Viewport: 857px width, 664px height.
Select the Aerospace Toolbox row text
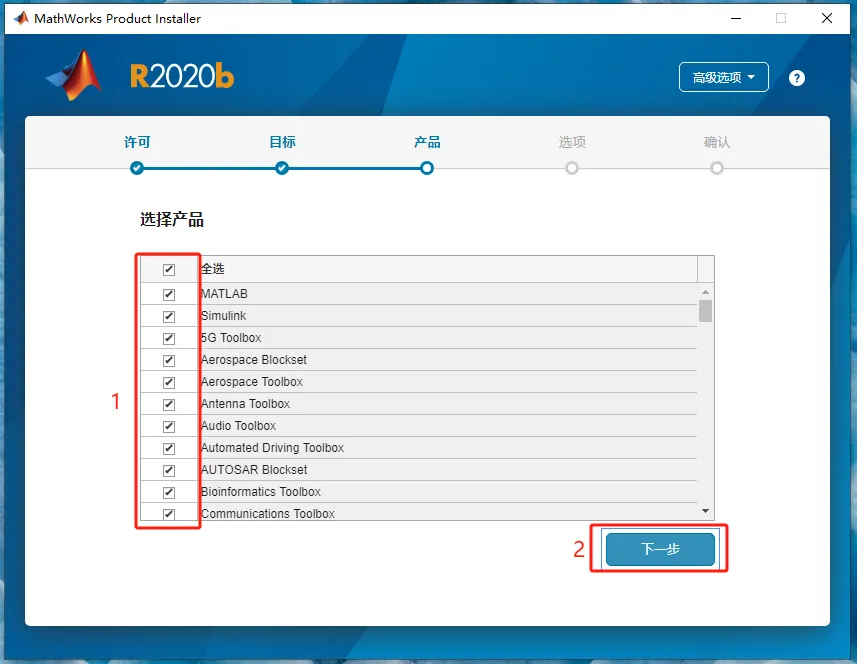click(x=251, y=381)
